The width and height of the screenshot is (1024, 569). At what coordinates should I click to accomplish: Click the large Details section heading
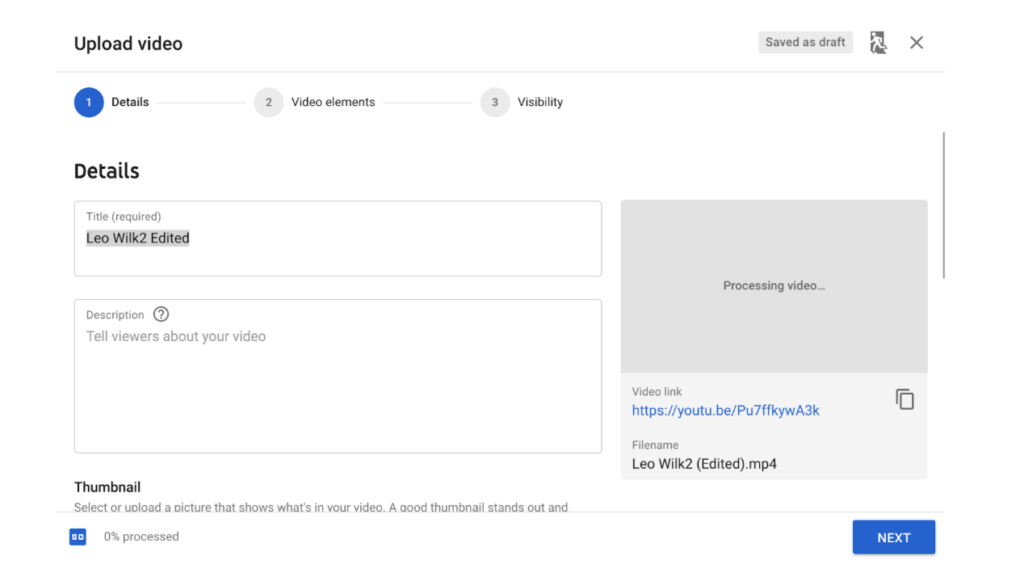coord(106,171)
